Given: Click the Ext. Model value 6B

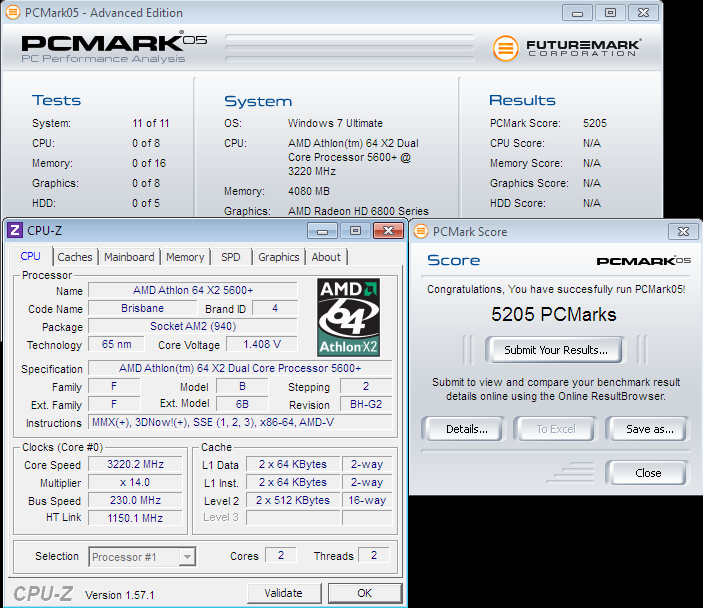Looking at the screenshot, I should 242,404.
